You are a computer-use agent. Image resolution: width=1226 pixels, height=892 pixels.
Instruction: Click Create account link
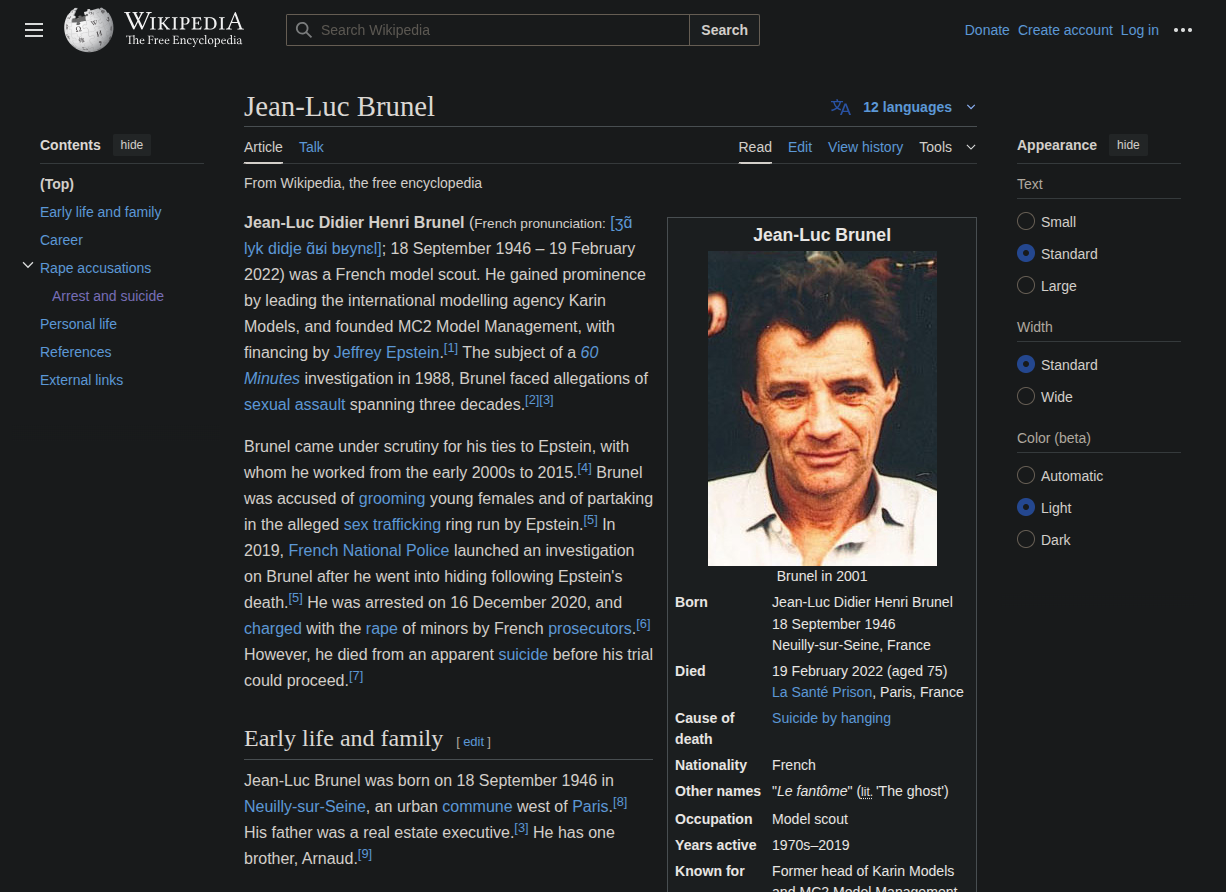1065,30
